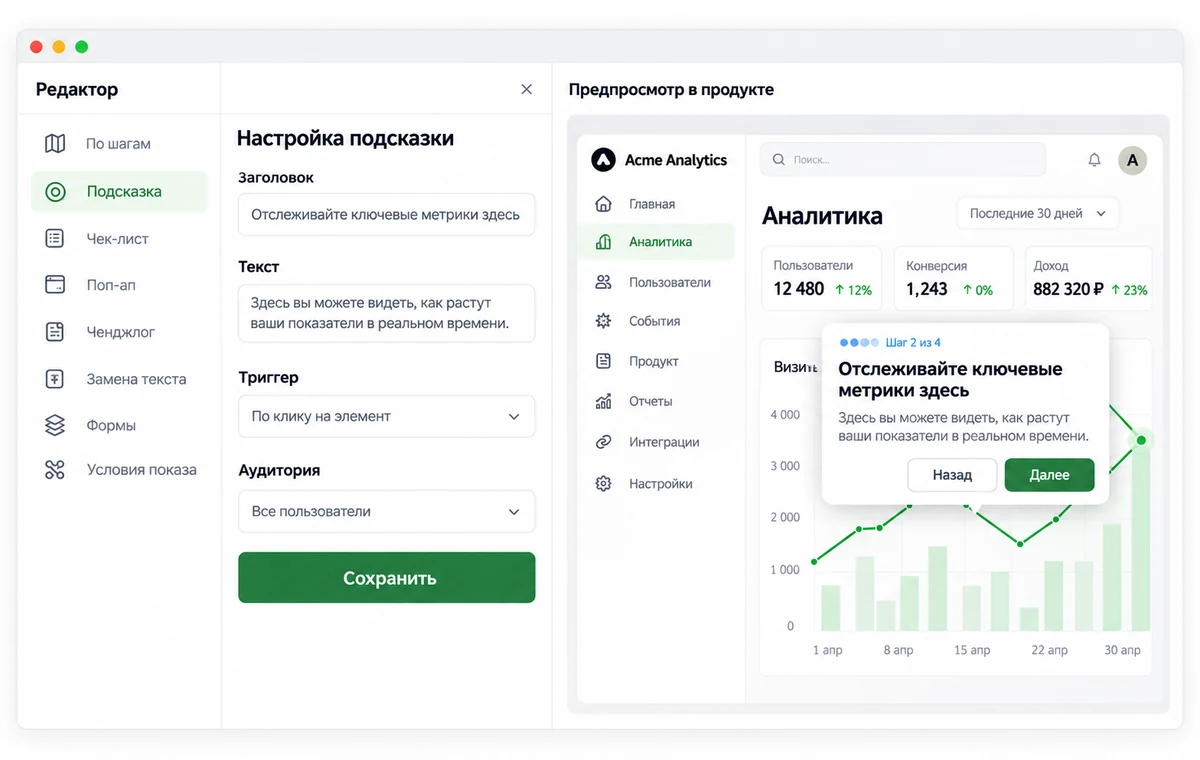Click the Текст textarea field
1200x760 pixels.
pos(386,313)
